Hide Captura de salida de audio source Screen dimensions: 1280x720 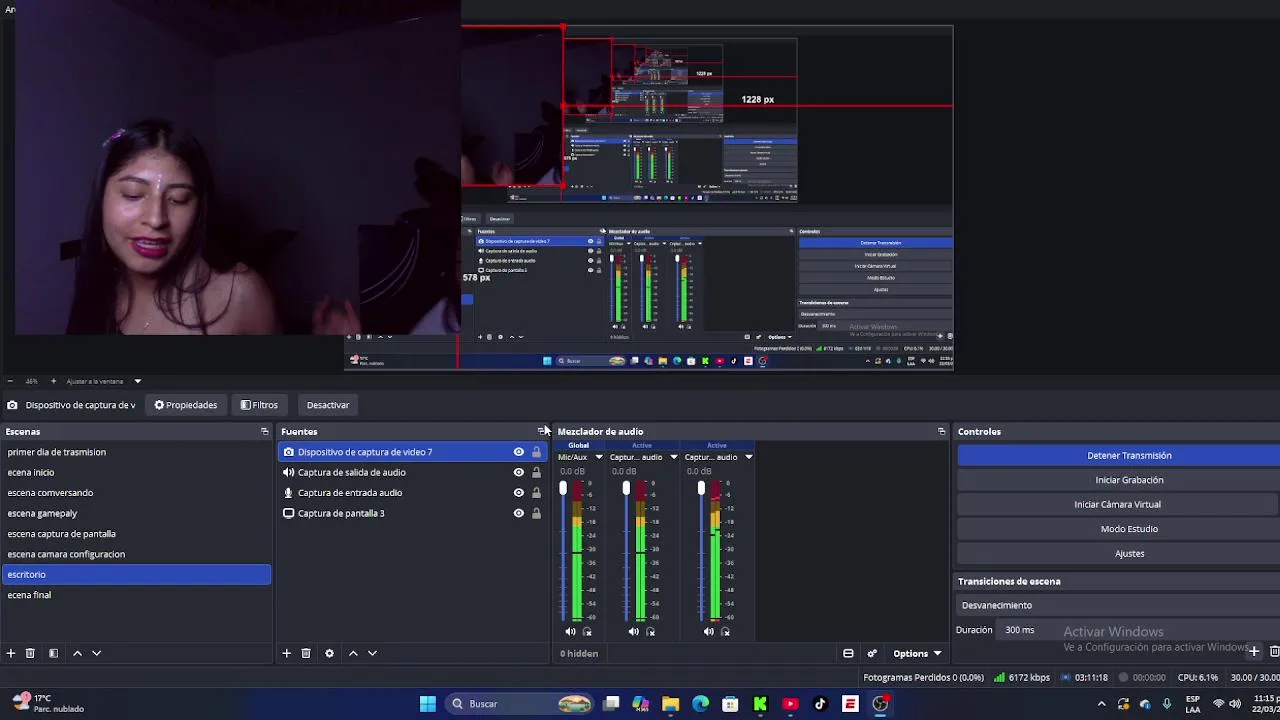tap(518, 472)
